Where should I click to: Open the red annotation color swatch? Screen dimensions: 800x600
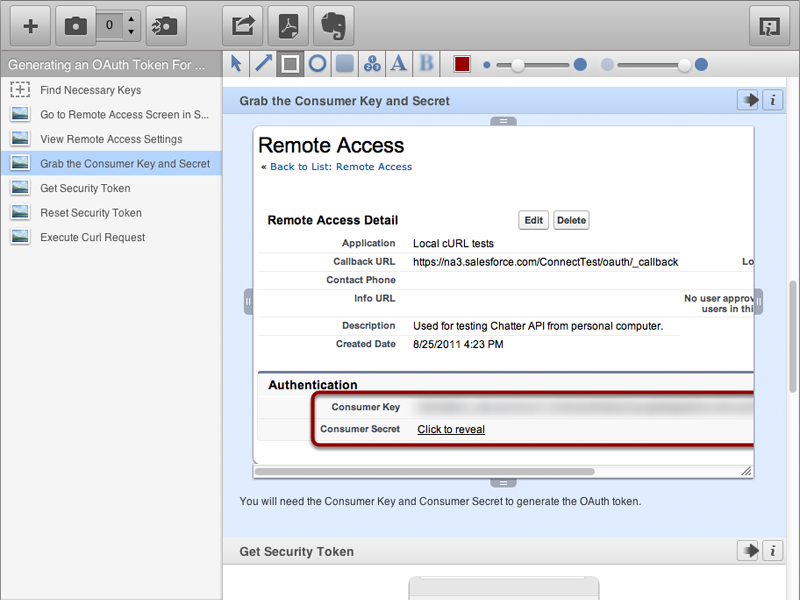(x=462, y=64)
